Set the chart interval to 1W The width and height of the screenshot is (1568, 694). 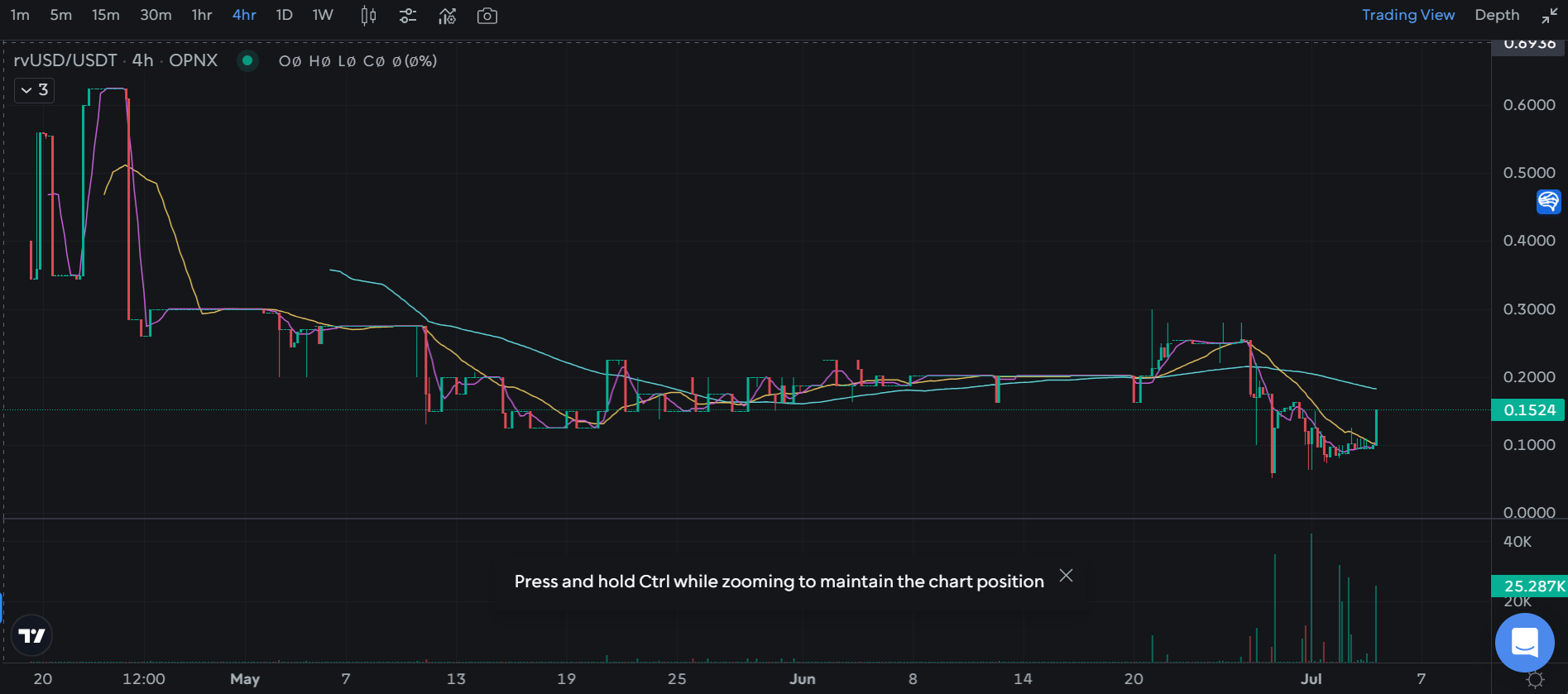point(323,15)
